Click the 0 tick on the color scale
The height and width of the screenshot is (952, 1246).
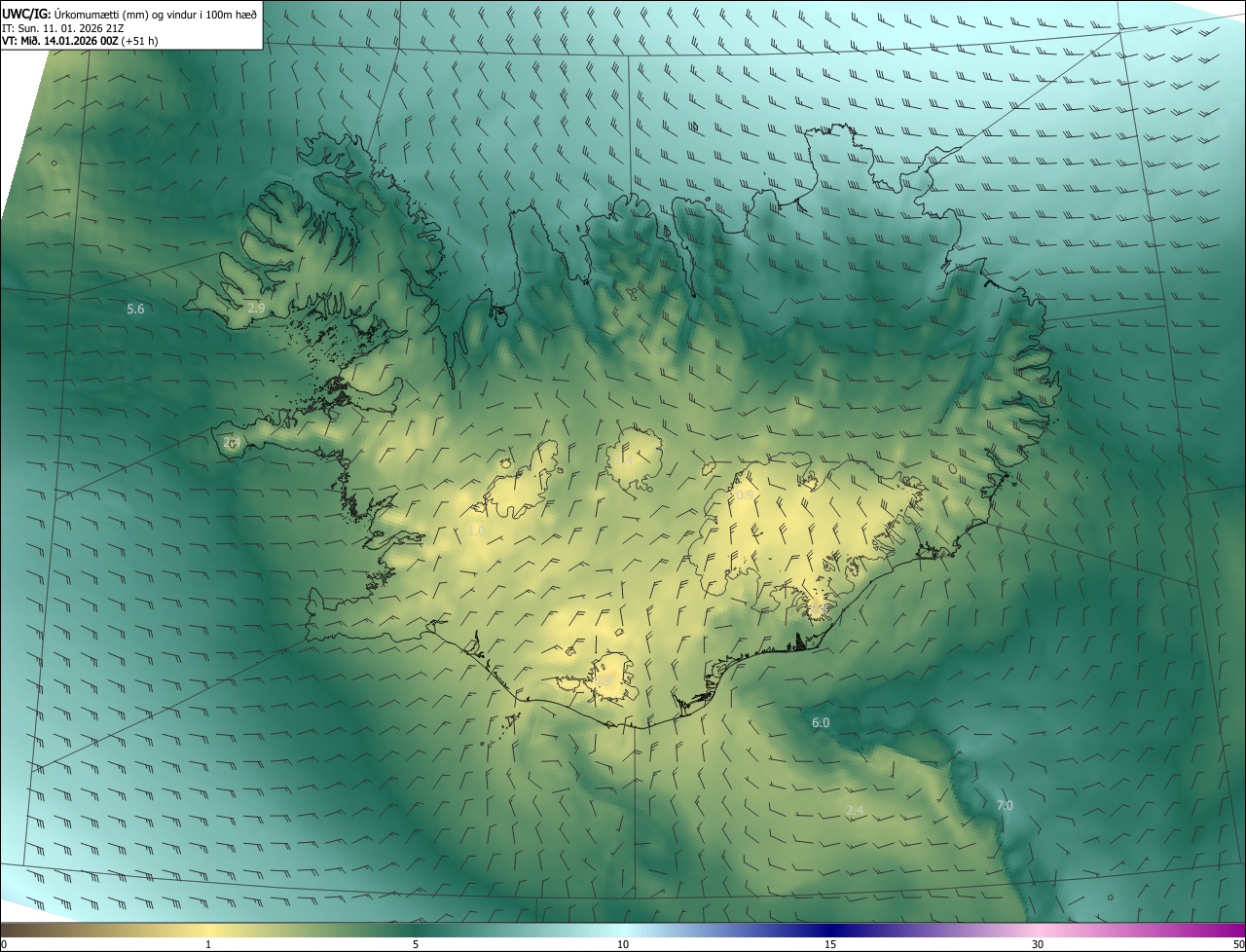click(4, 944)
